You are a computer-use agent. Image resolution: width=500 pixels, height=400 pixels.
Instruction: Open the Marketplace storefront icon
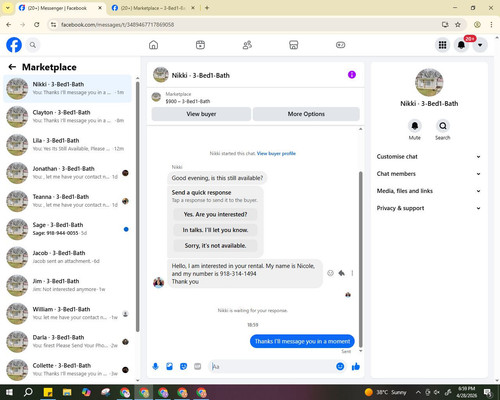click(x=294, y=45)
